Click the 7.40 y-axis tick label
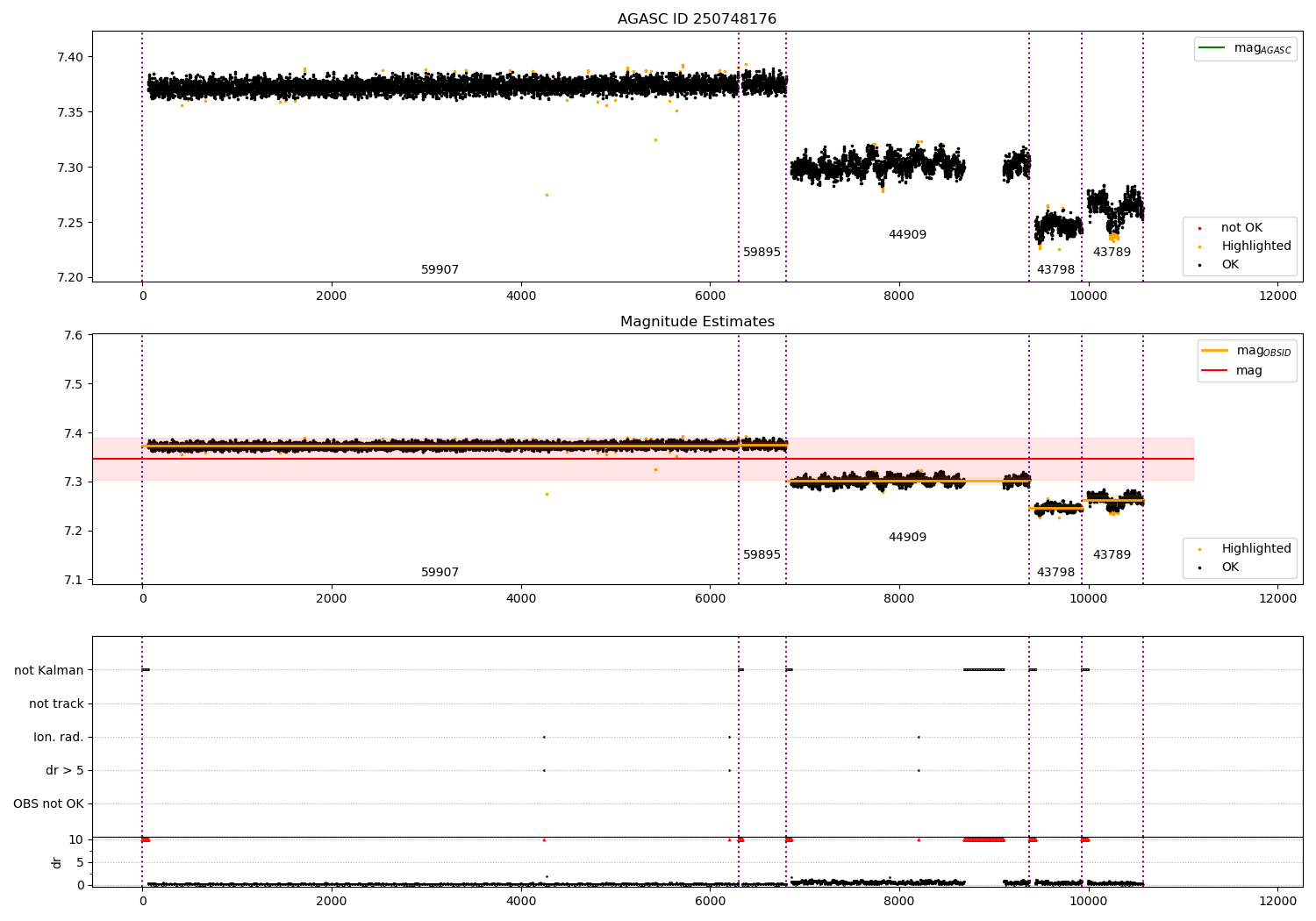Viewport: 1316px width, 921px height. pyautogui.click(x=68, y=58)
